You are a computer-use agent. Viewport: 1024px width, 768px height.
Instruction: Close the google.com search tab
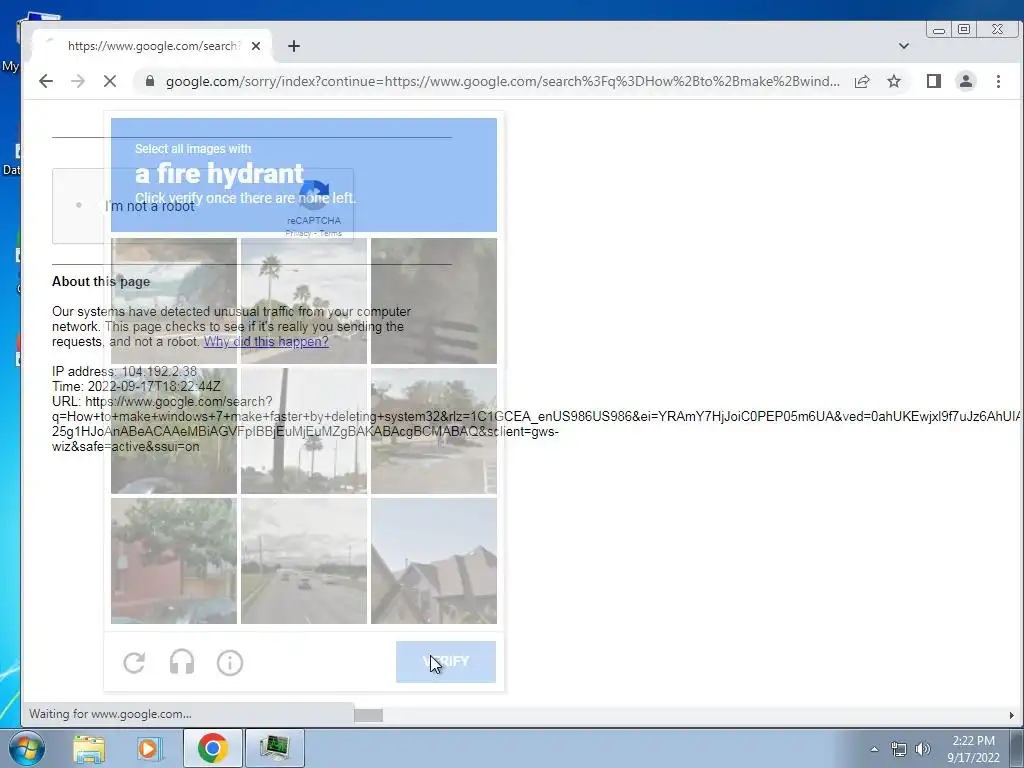(x=256, y=46)
